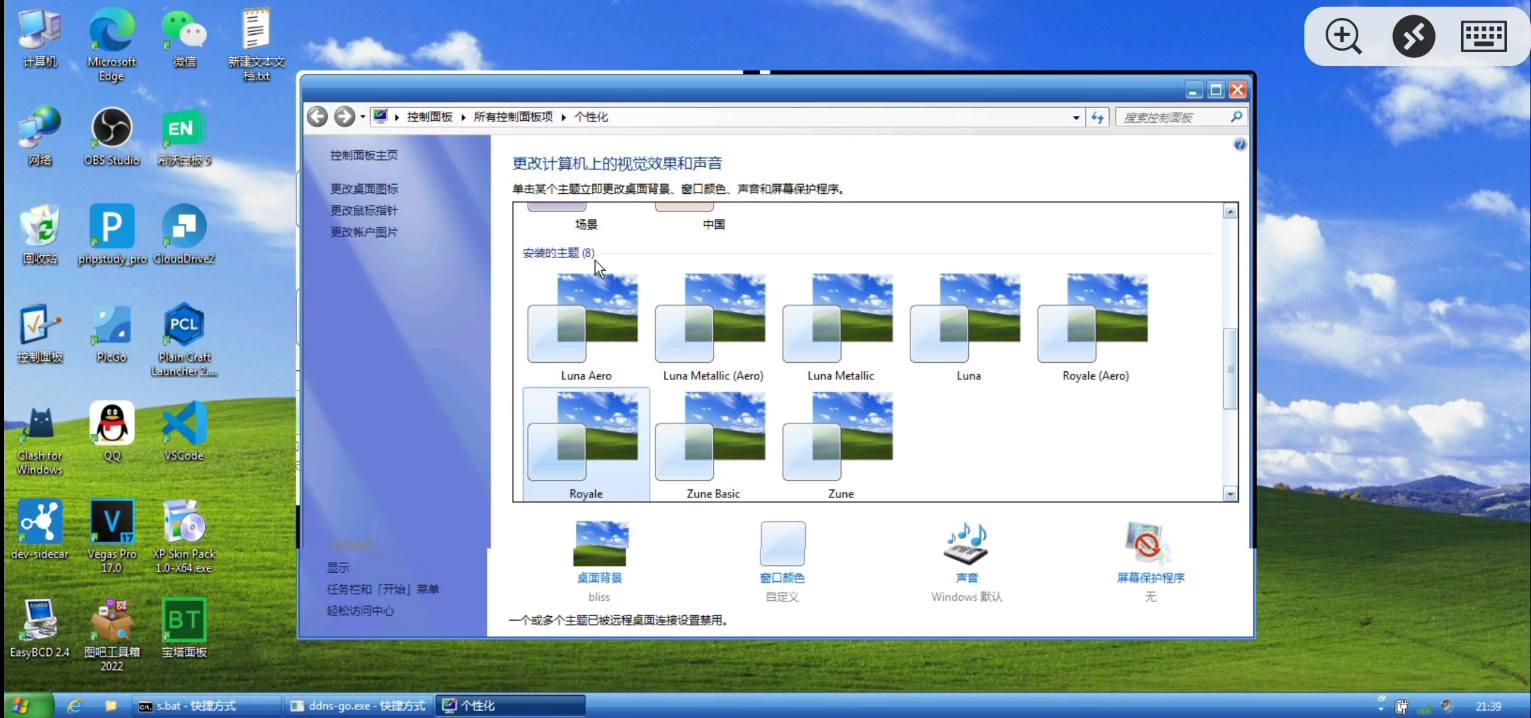Click the Back arrow in control panel
Screen dimensions: 1531x718
click(317, 117)
